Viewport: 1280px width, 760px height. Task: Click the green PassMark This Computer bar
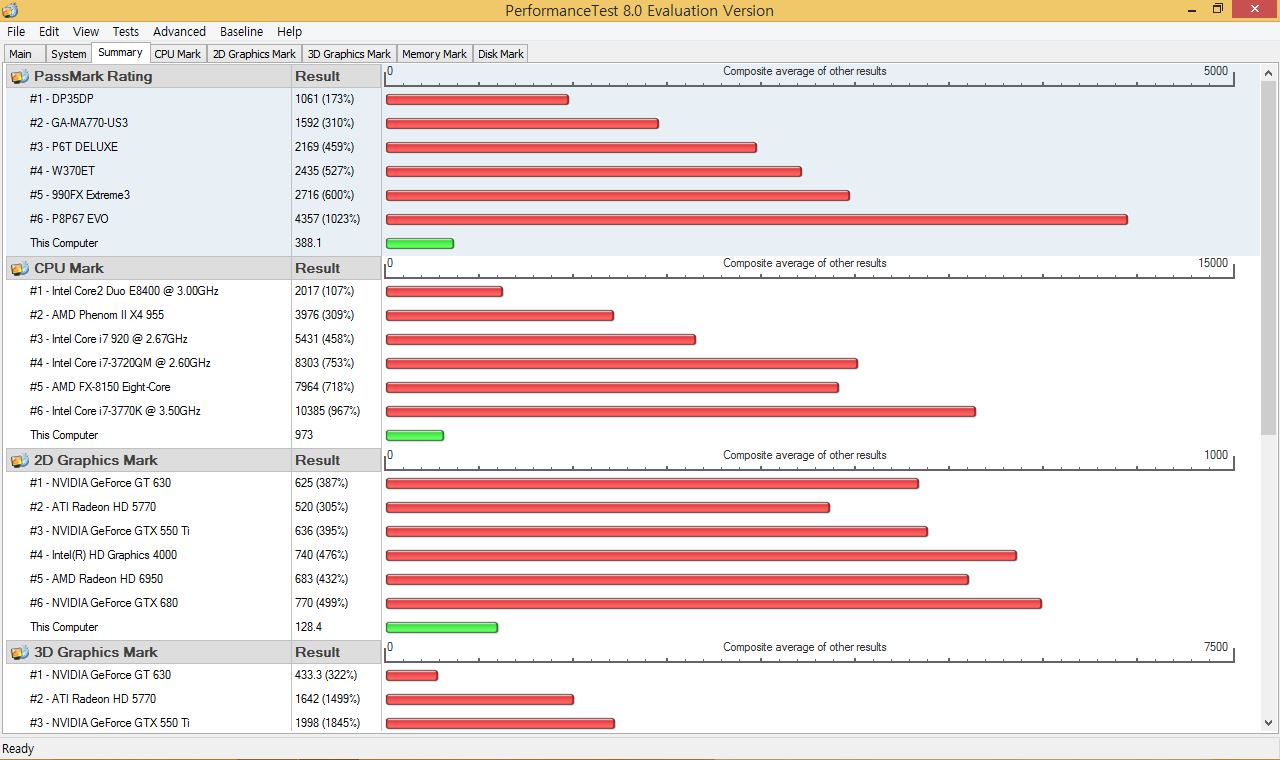[x=419, y=244]
